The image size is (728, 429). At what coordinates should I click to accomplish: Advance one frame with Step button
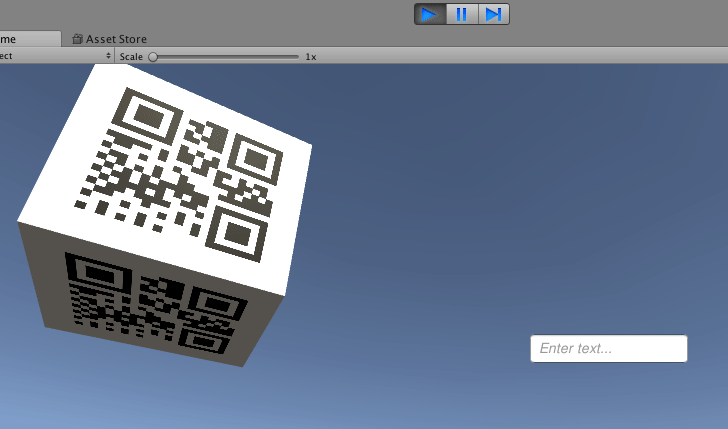coord(494,14)
